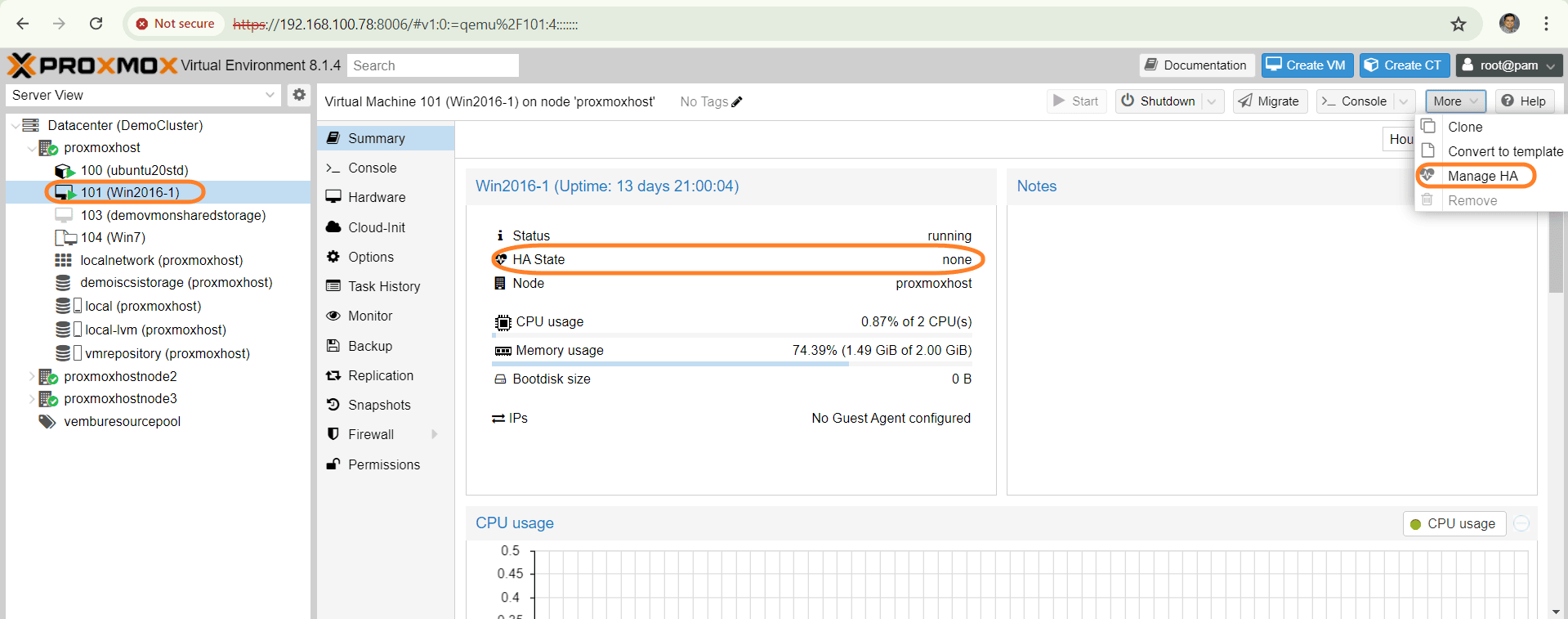Edit tags with the pencil icon
The image size is (1568, 619).
pyautogui.click(x=737, y=101)
